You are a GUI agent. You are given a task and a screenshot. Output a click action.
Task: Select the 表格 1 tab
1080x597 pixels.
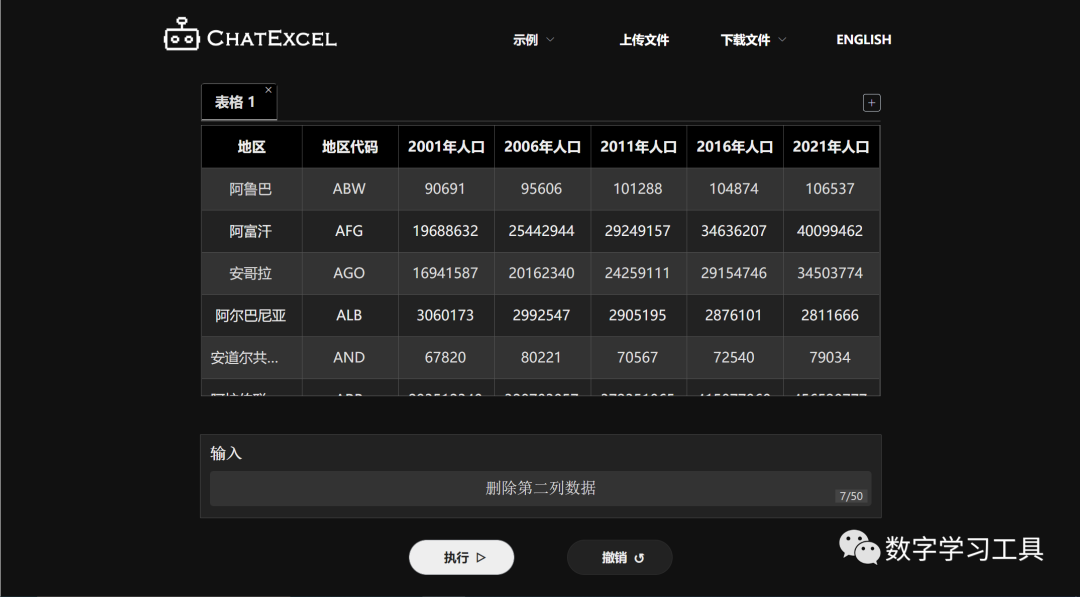pyautogui.click(x=235, y=102)
